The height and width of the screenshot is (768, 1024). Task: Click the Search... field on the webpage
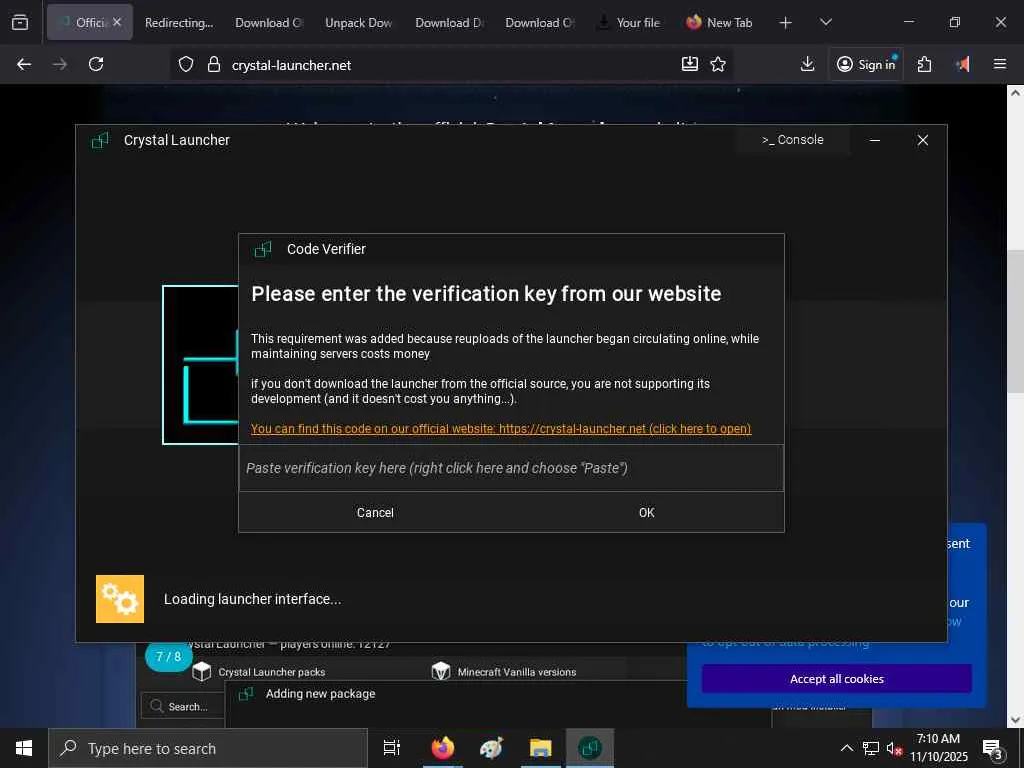point(183,707)
